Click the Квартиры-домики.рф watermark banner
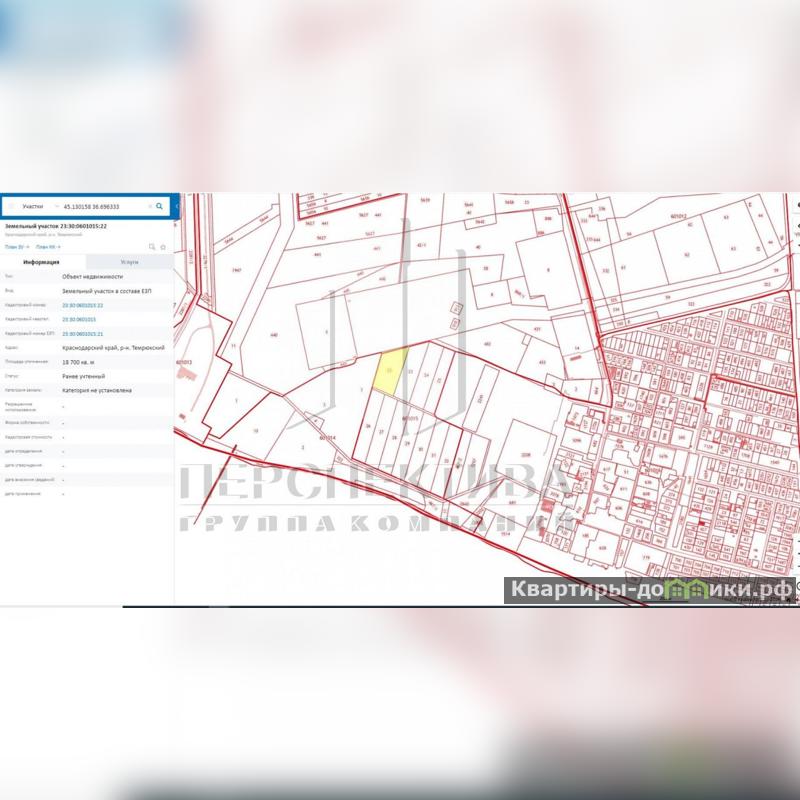 coord(650,590)
